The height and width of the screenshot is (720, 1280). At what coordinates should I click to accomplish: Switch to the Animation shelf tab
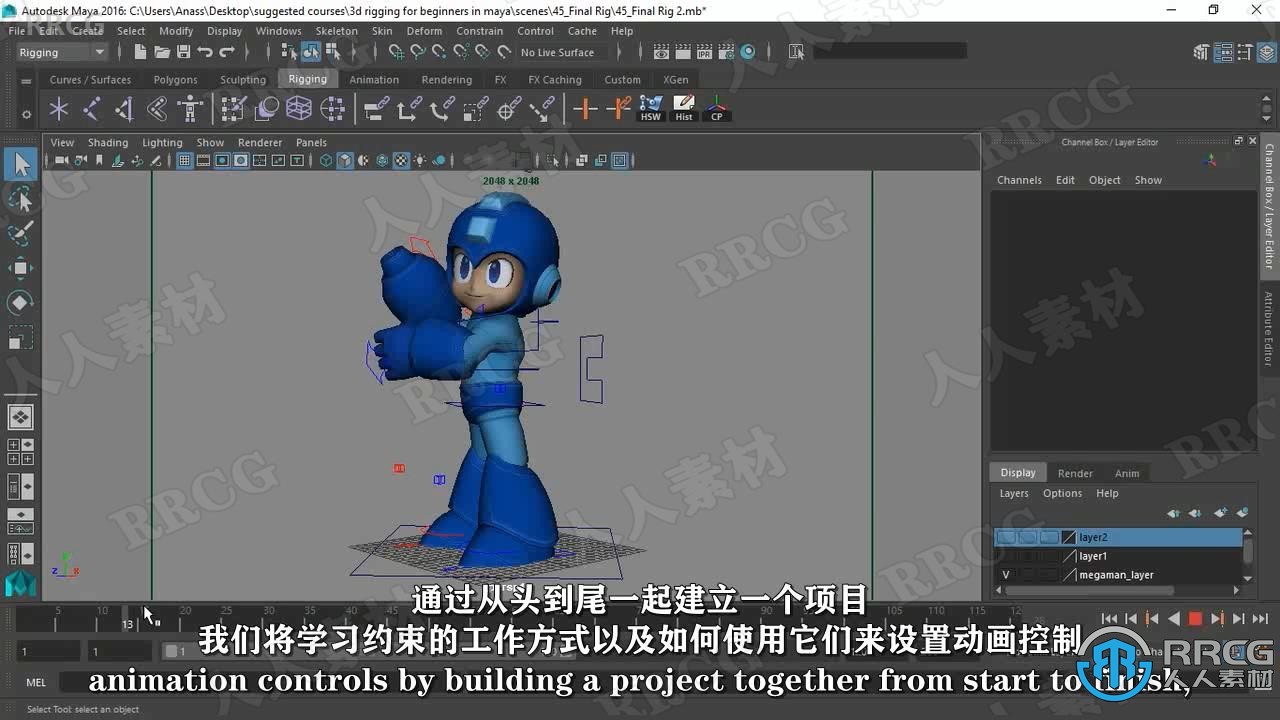[x=374, y=79]
